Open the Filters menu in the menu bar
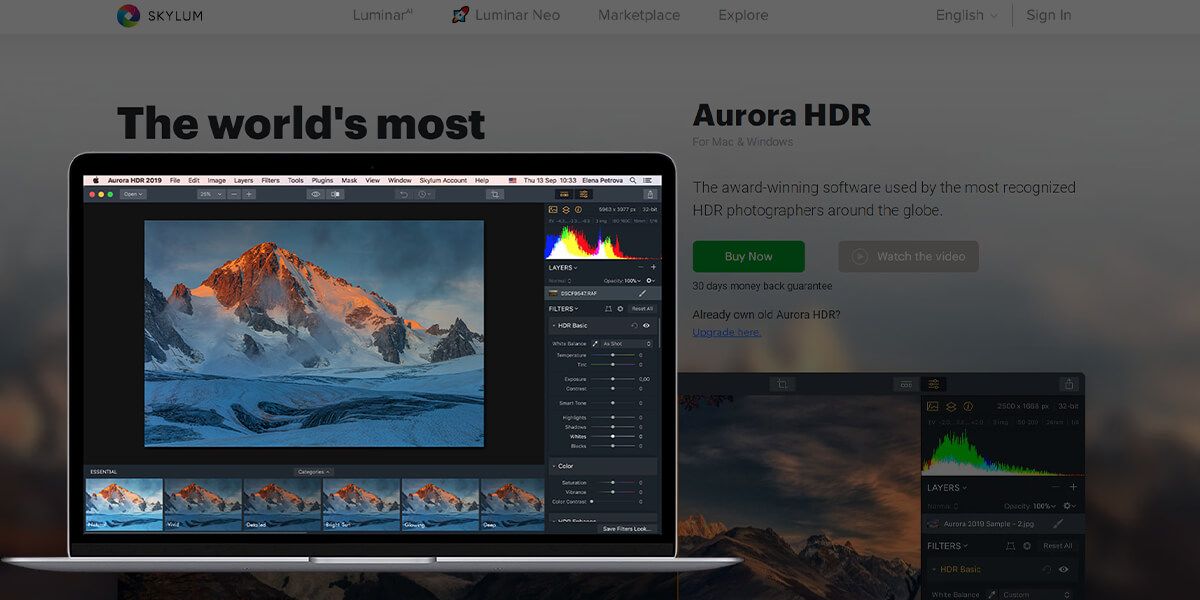This screenshot has width=1200, height=600. (270, 180)
